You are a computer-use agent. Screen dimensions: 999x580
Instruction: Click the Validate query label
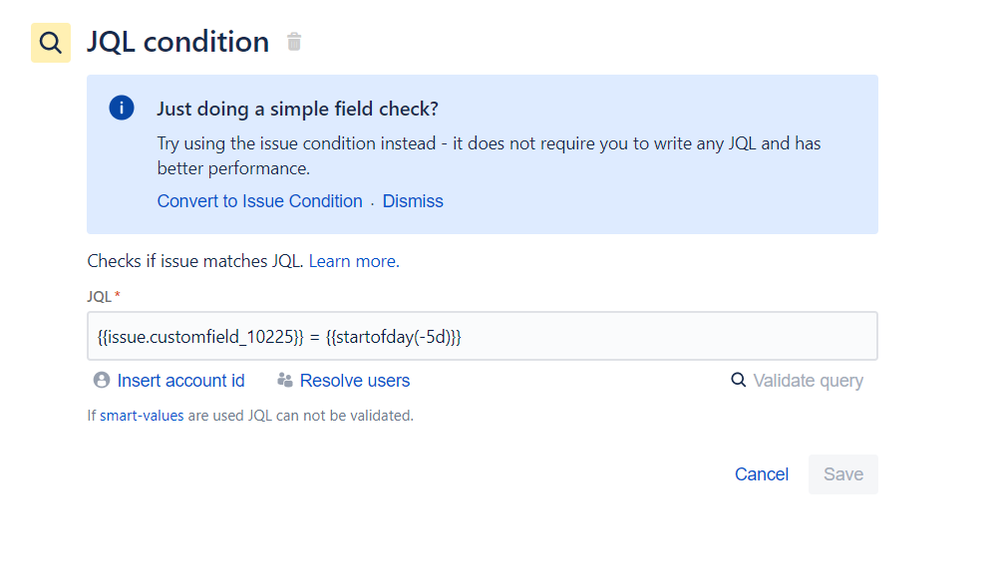(x=808, y=381)
